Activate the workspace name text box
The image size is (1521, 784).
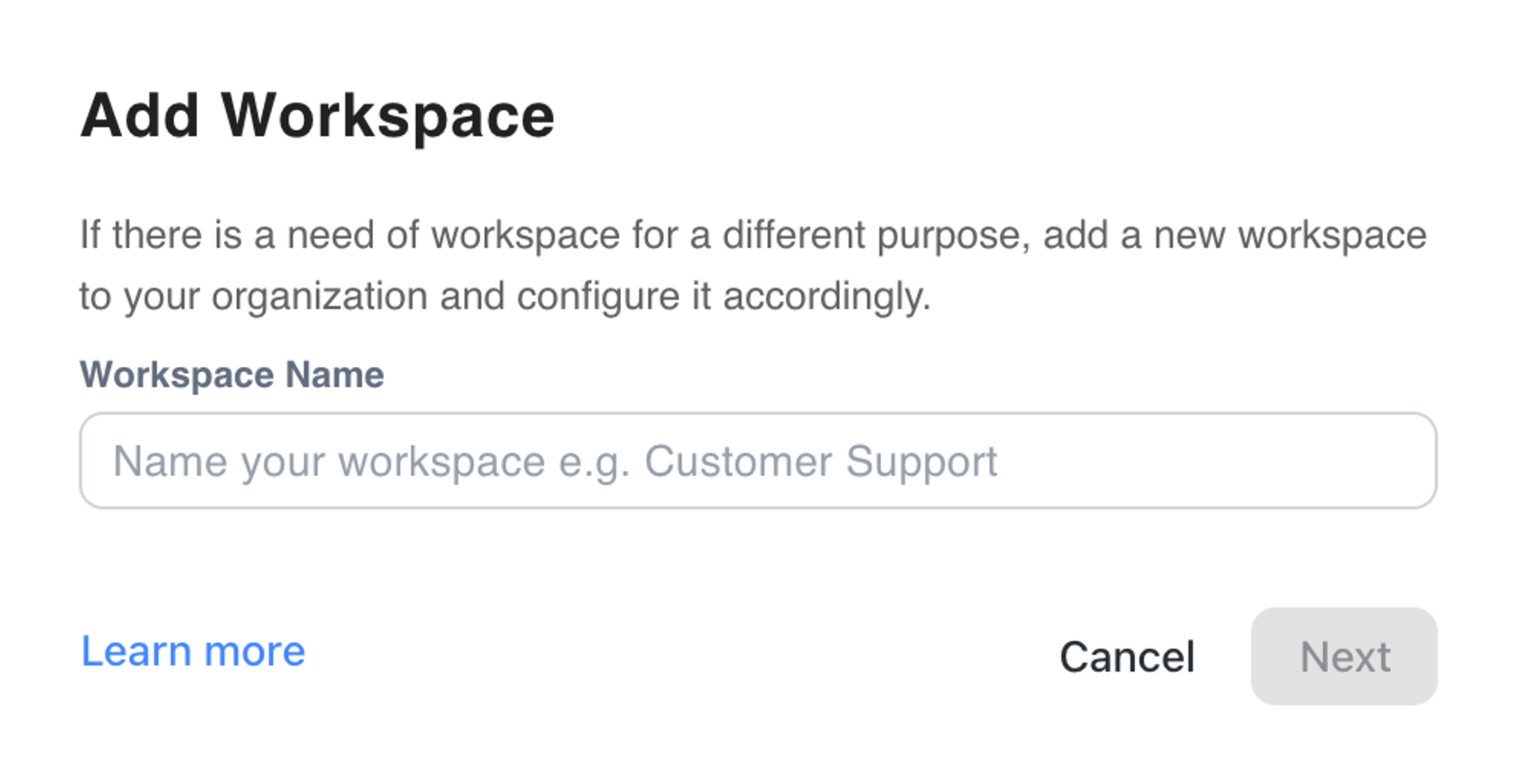(x=757, y=460)
